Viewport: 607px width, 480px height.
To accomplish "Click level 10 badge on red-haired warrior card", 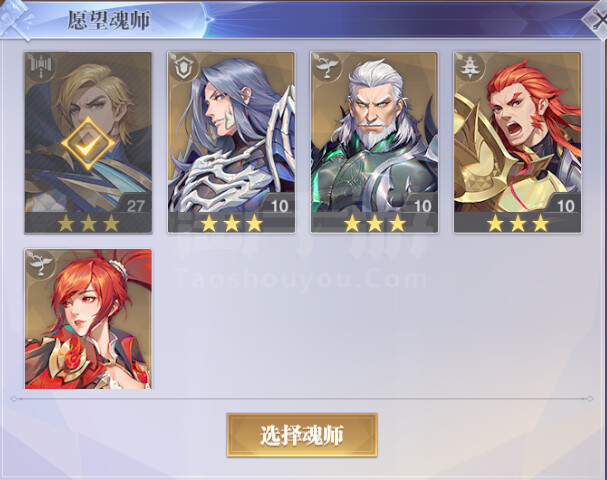I will (x=566, y=206).
